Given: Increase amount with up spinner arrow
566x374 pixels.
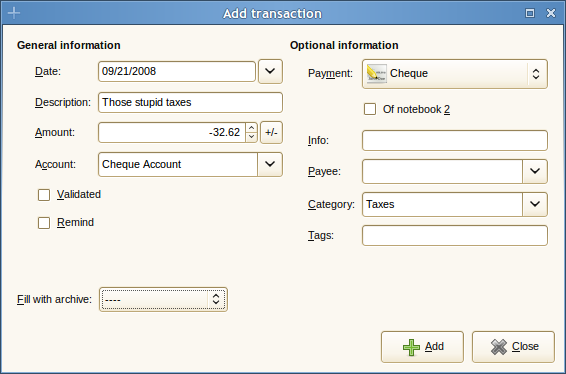Looking at the screenshot, I should pyautogui.click(x=252, y=128).
